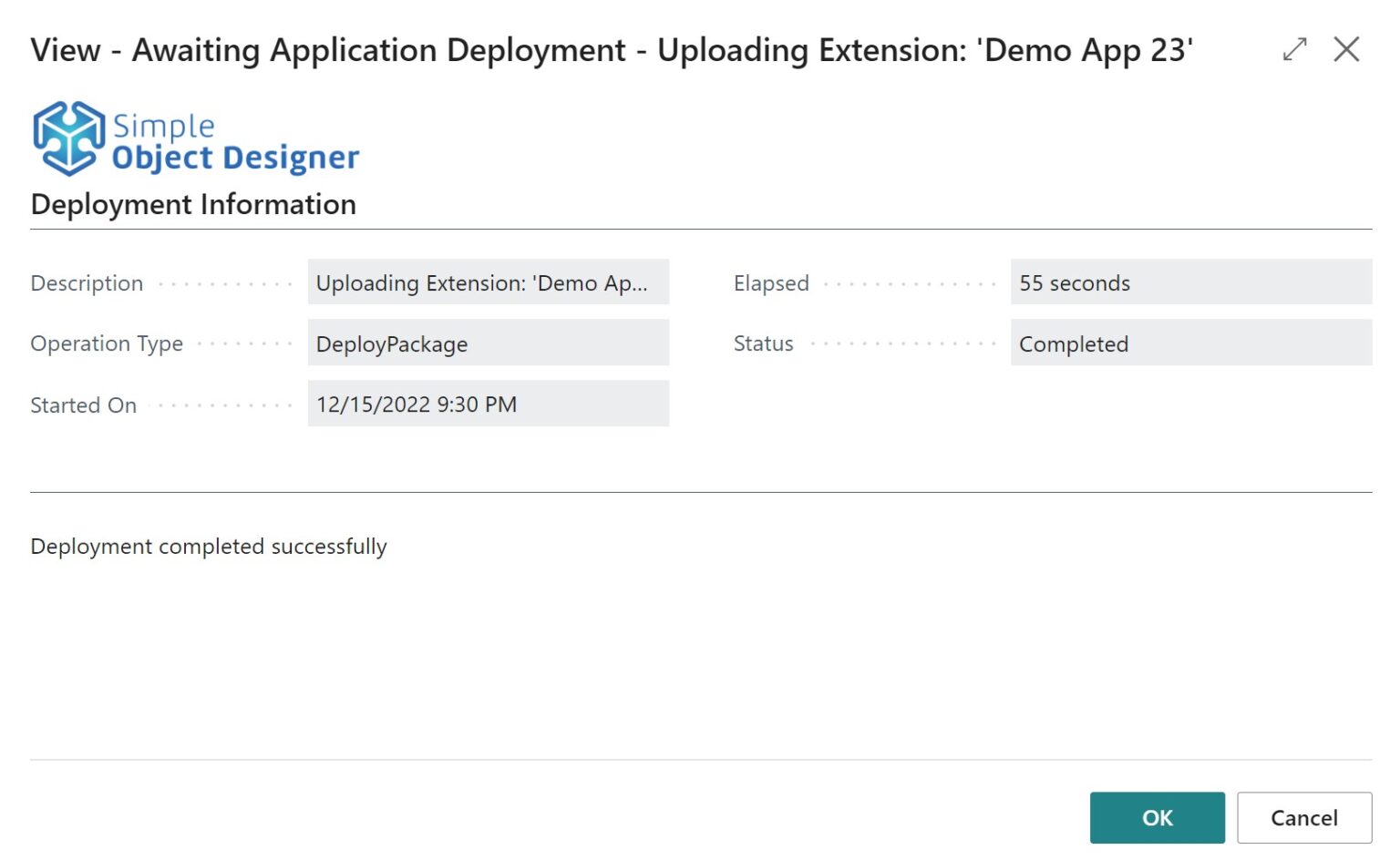The image size is (1400, 860).
Task: Click the Operation Type label
Action: tap(107, 343)
